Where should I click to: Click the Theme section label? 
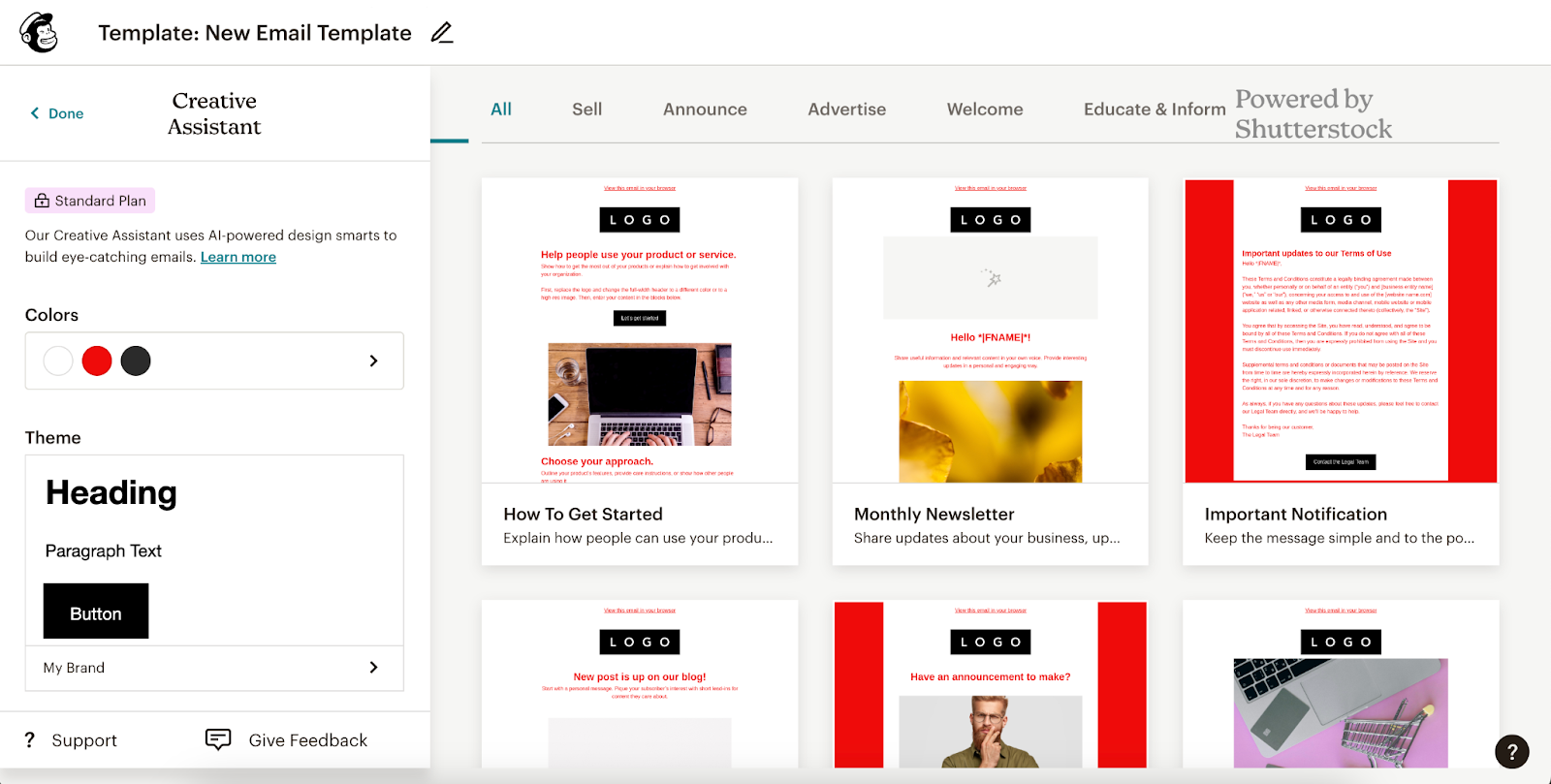(x=52, y=438)
